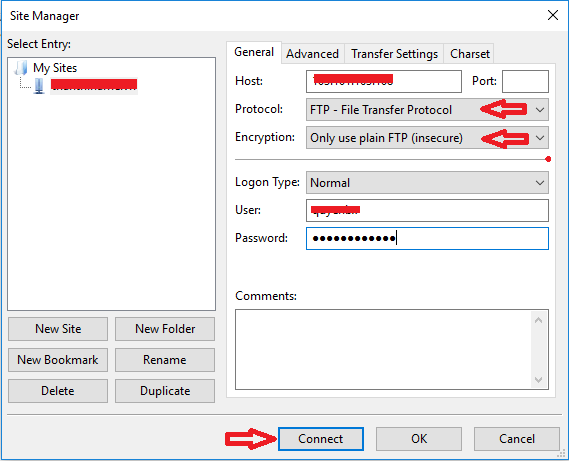This screenshot has height=461, width=569.
Task: Create a New Folder
Action: pos(165,329)
